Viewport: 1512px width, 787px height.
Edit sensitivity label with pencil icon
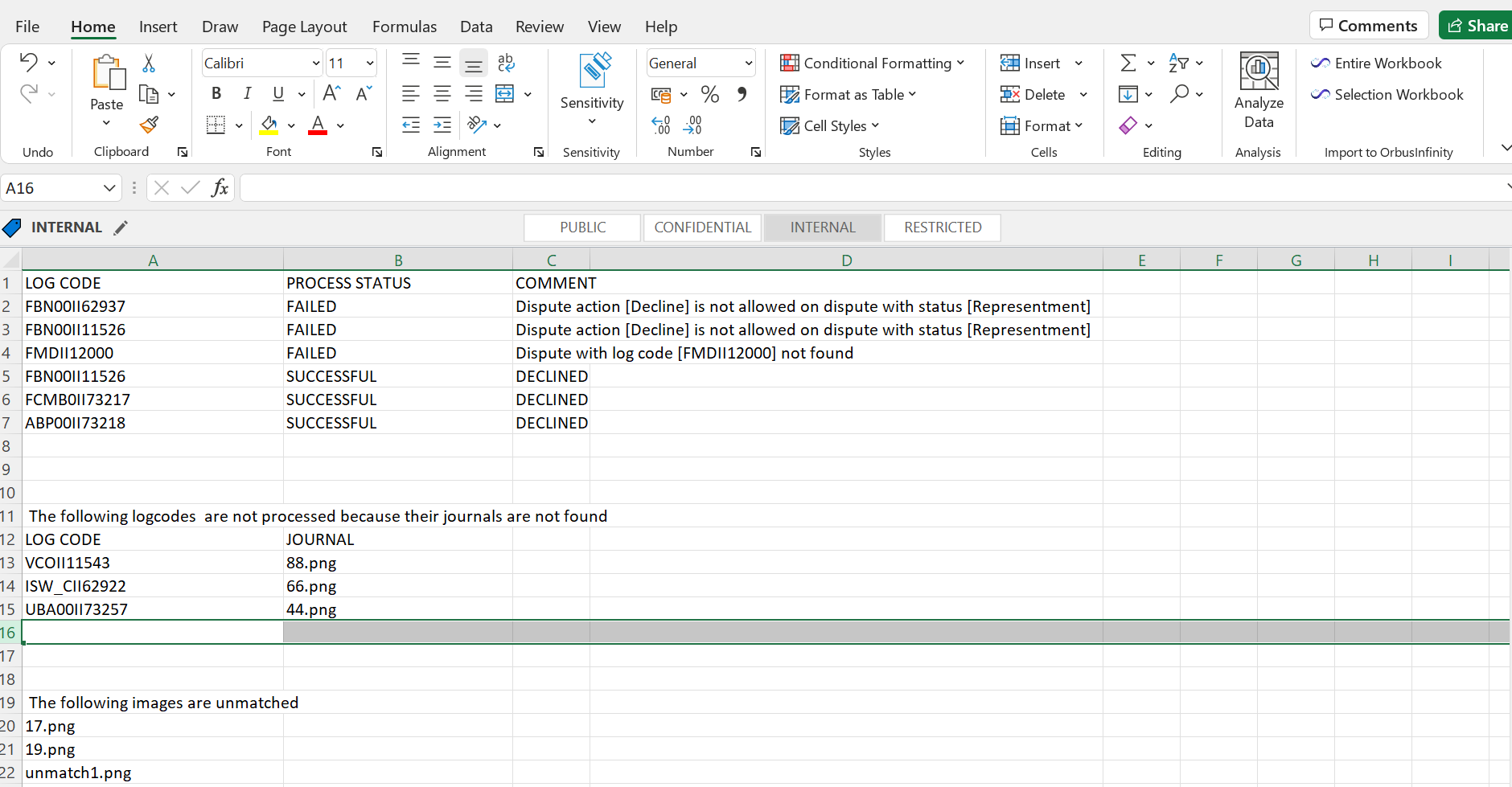(121, 227)
